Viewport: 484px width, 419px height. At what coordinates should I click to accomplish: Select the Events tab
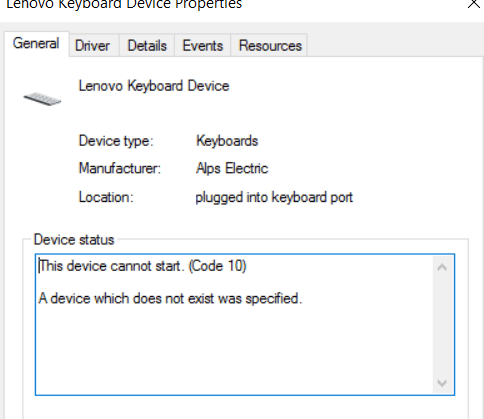click(203, 46)
